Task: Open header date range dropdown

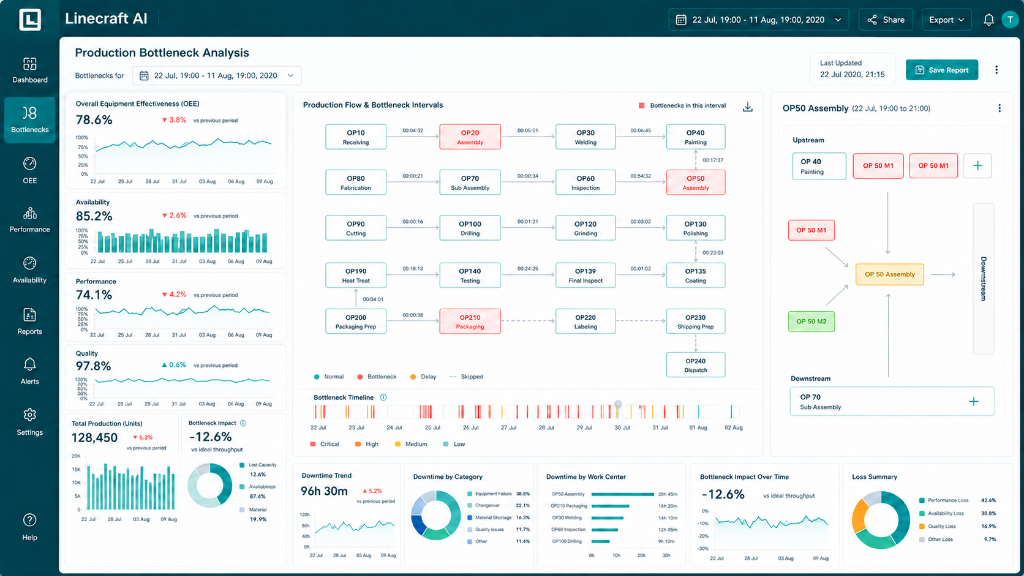Action: pyautogui.click(x=758, y=20)
